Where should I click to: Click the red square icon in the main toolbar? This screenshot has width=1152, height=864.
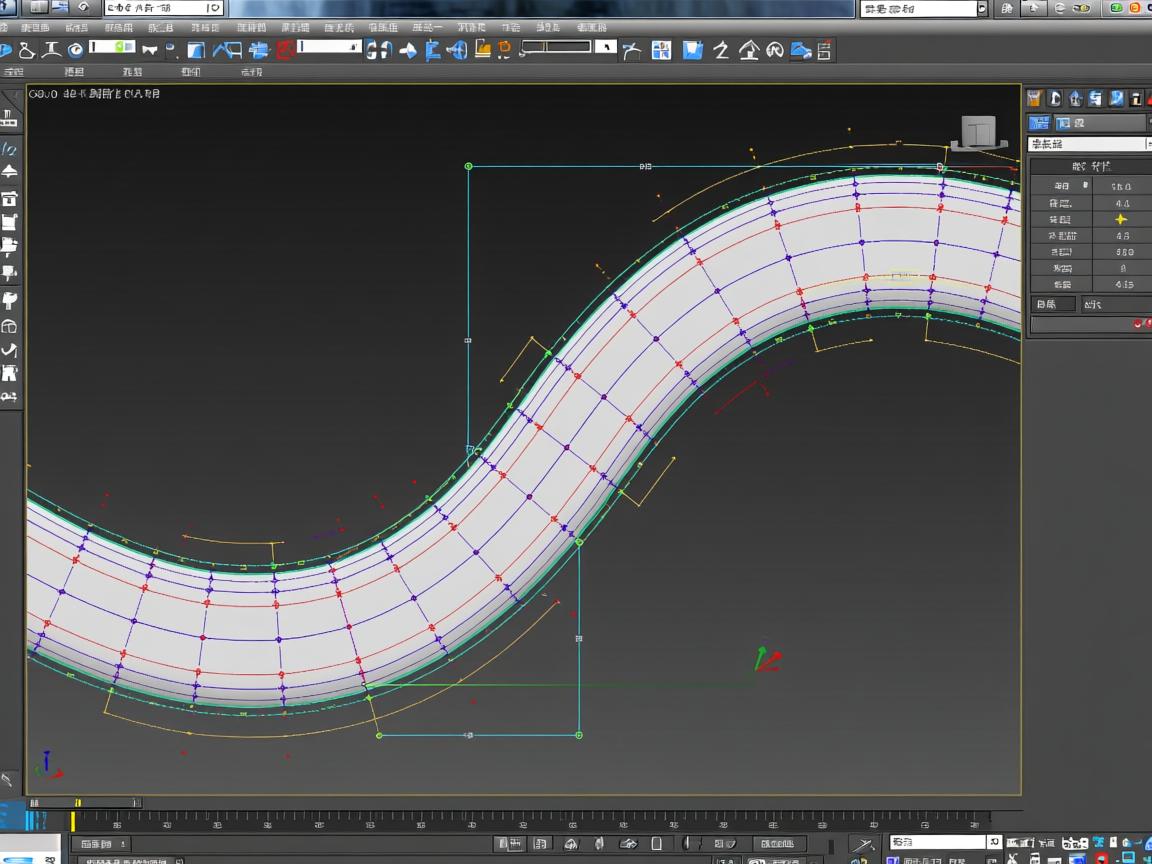(285, 50)
